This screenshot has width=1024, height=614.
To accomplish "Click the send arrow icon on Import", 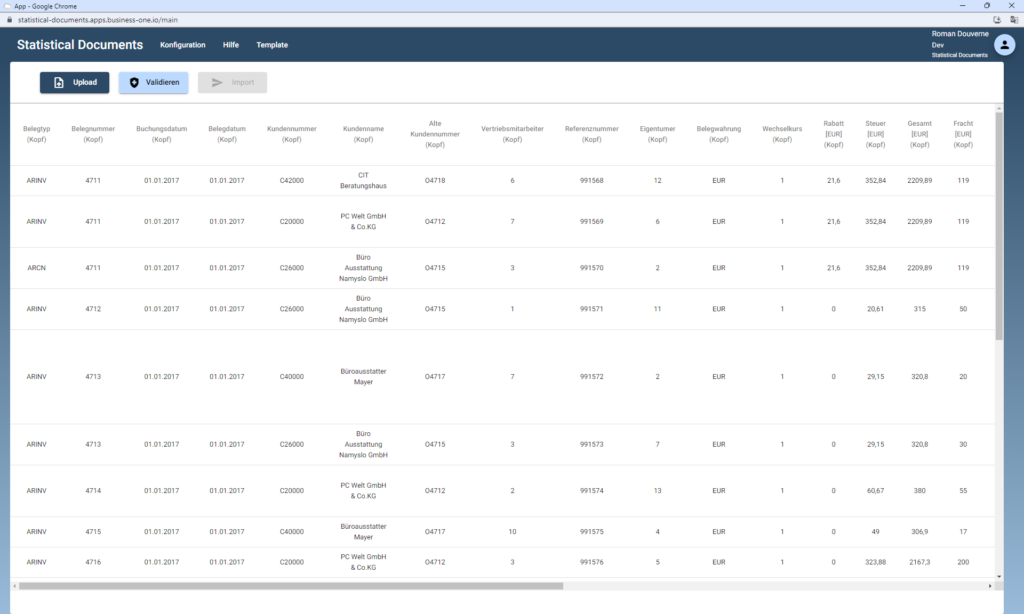I will pyautogui.click(x=217, y=83).
